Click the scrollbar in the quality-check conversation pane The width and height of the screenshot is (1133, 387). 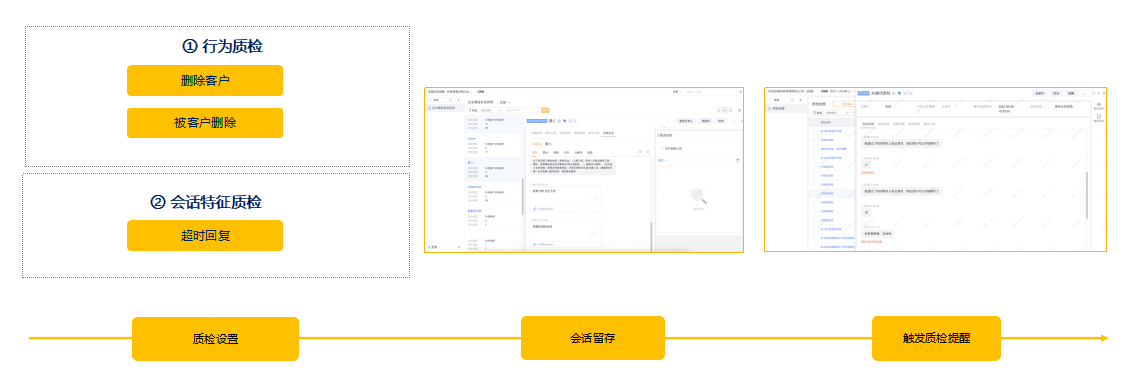[1087, 195]
